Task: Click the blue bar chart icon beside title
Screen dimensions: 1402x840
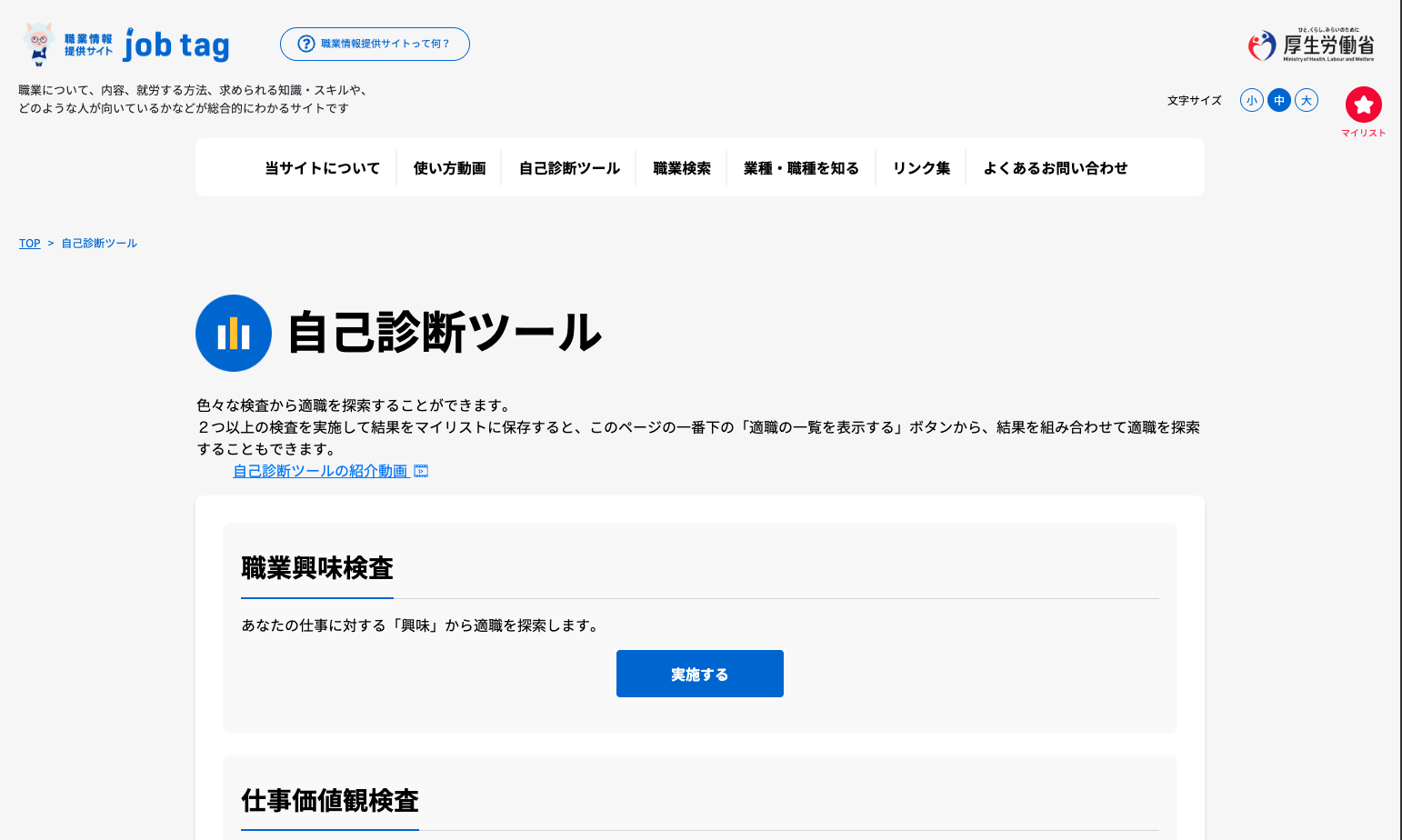Action: pos(234,334)
